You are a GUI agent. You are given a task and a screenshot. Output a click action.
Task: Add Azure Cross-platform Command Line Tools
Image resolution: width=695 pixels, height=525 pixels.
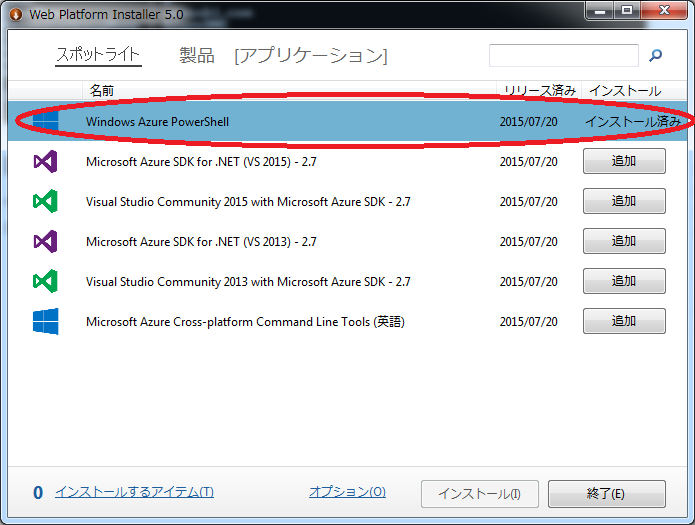pos(624,321)
